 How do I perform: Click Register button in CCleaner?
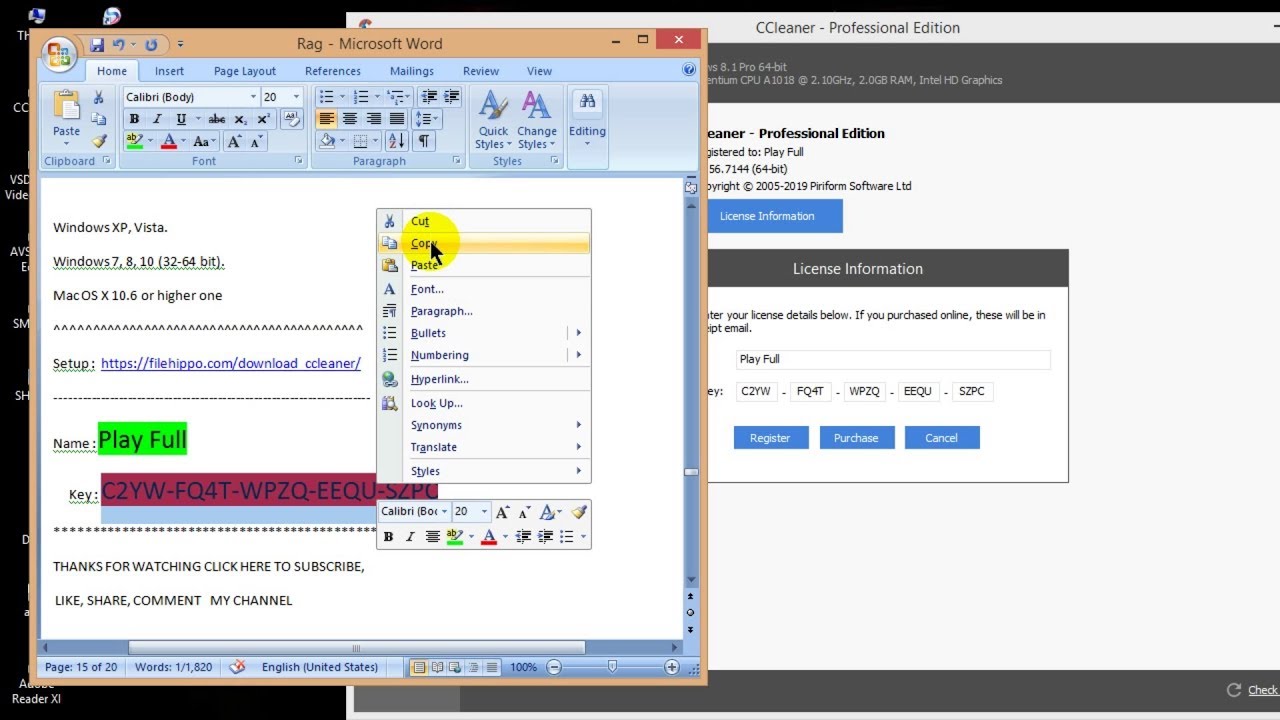(771, 438)
